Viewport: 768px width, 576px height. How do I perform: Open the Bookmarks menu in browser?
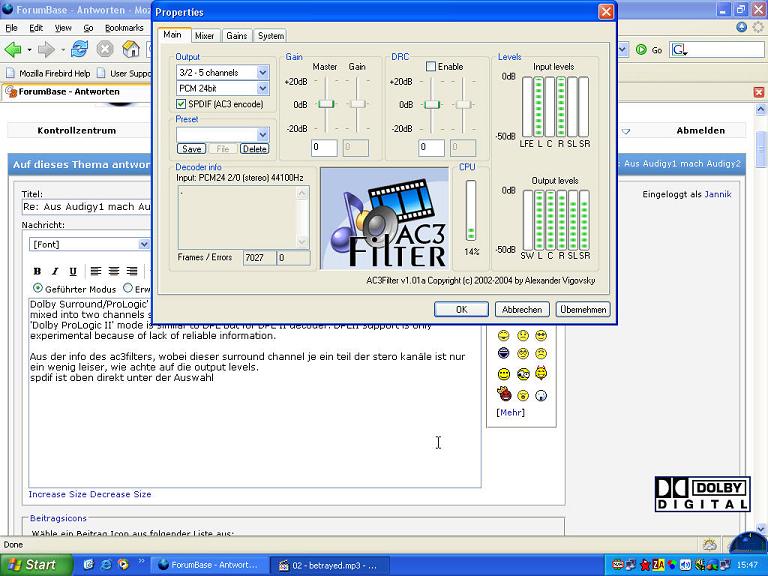[124, 28]
